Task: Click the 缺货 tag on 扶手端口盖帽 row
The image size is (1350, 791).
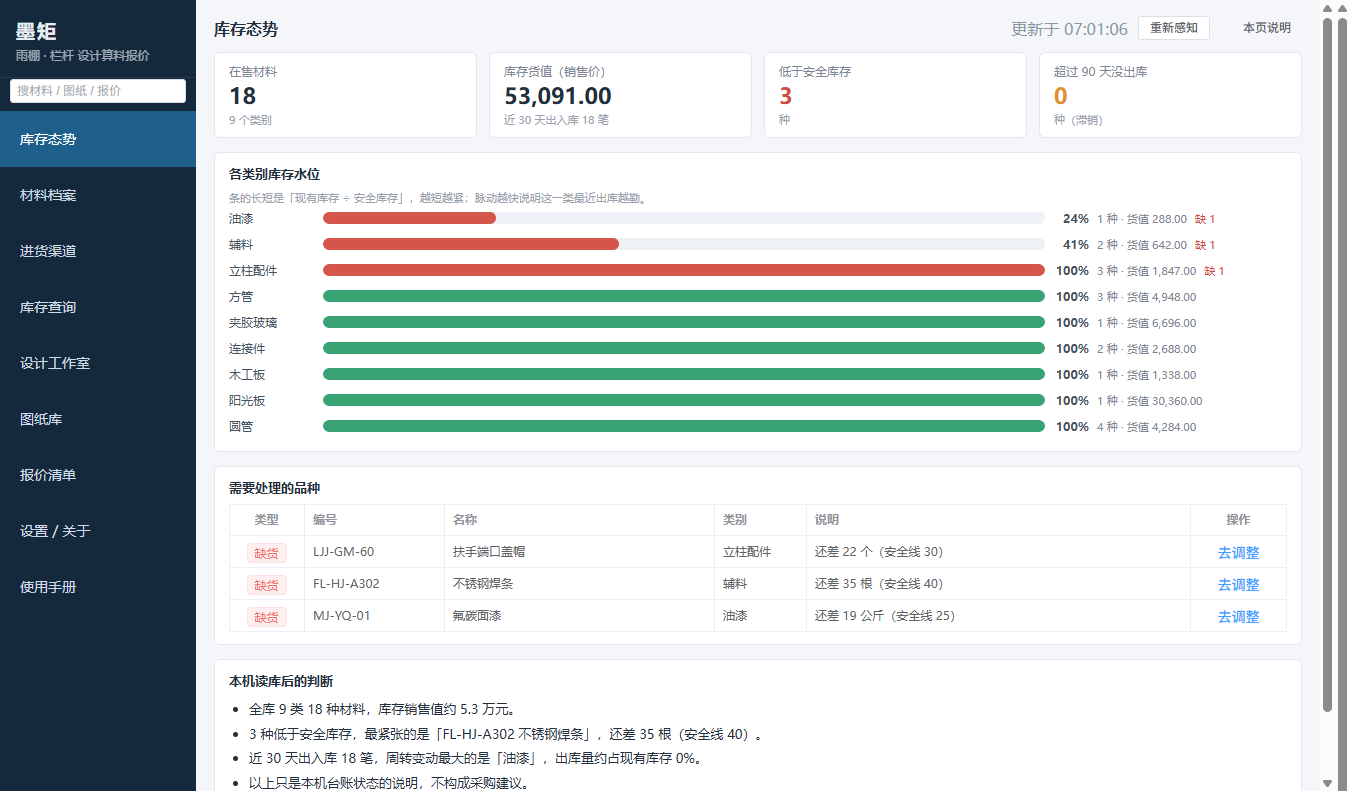Action: pos(267,552)
